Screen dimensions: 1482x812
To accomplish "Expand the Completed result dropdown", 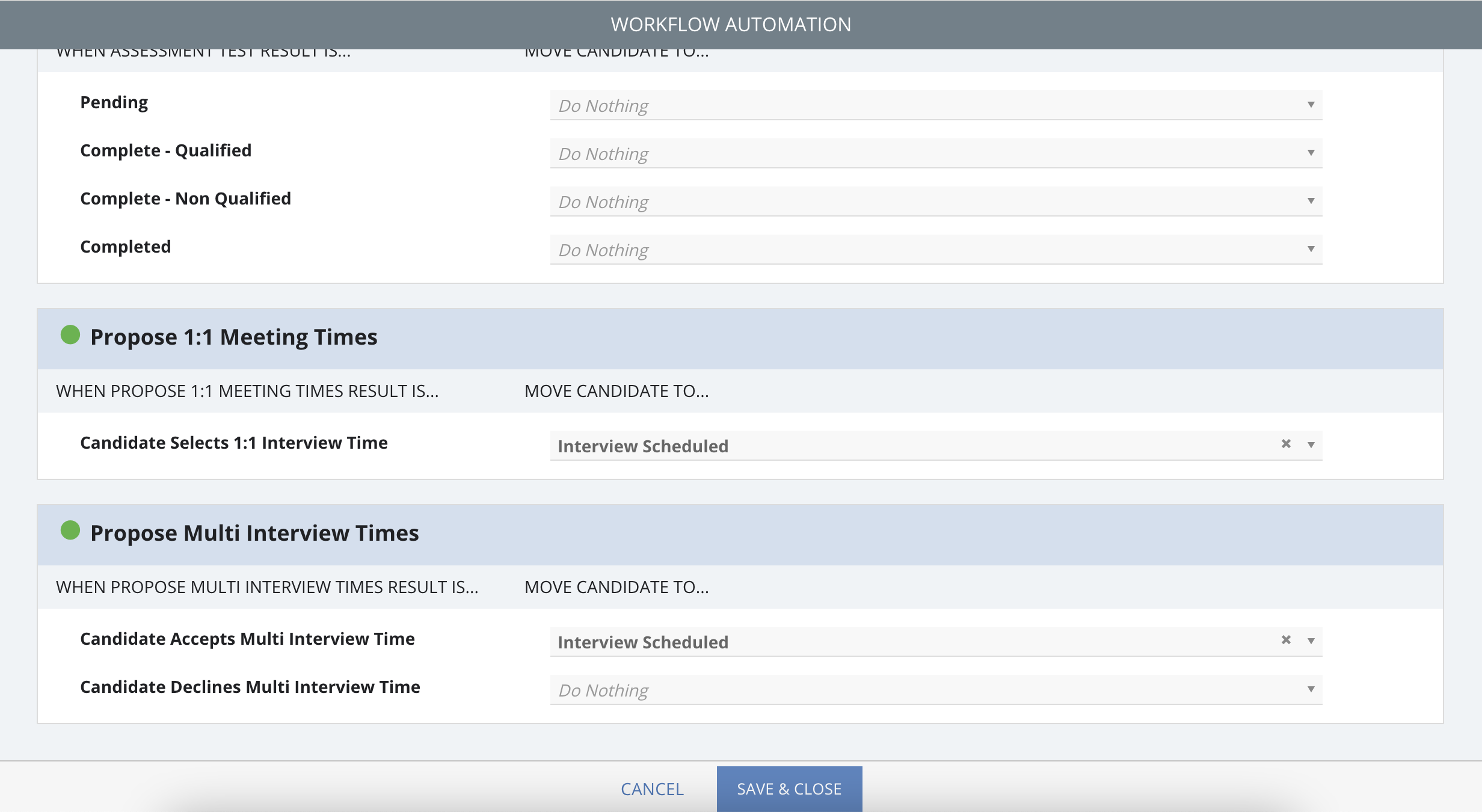I will 936,250.
